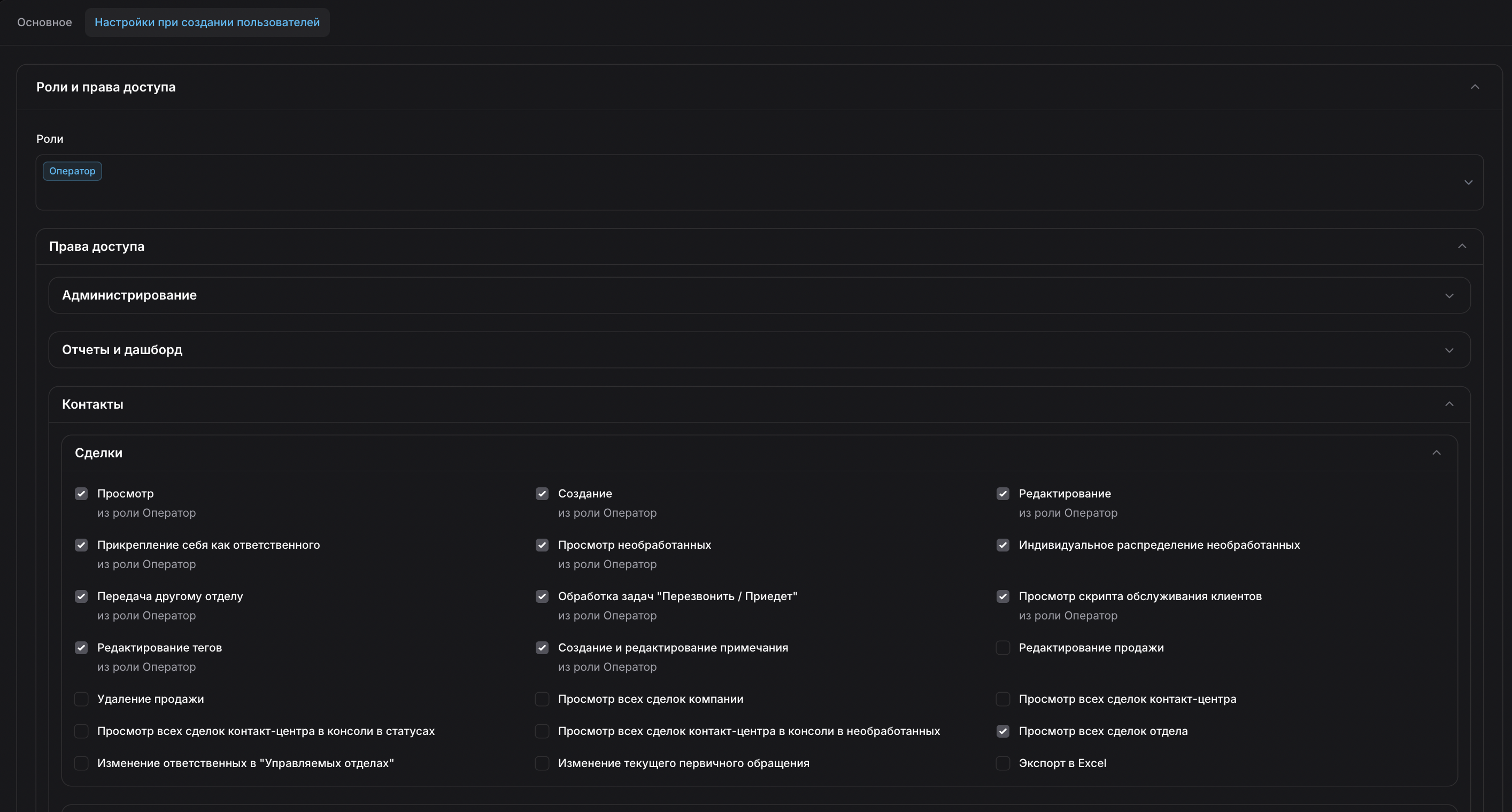Screen dimensions: 1512x812
Task: Enable Просмотр всех сделок компании
Action: pyautogui.click(x=542, y=699)
